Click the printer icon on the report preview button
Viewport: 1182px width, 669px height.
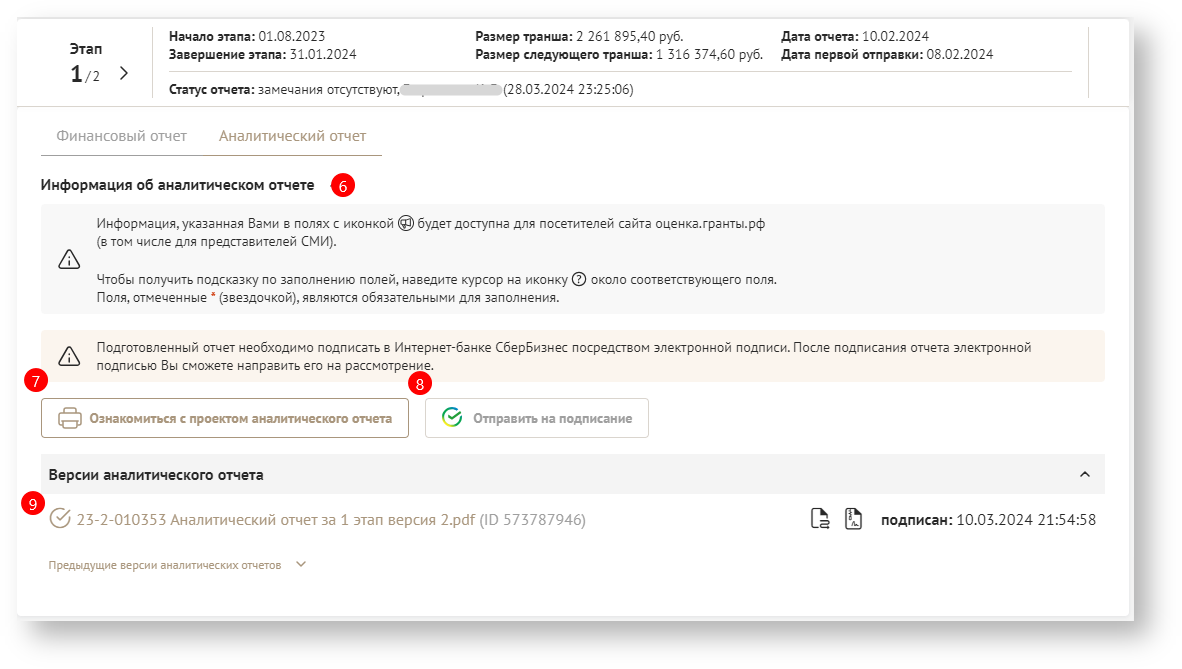[69, 418]
